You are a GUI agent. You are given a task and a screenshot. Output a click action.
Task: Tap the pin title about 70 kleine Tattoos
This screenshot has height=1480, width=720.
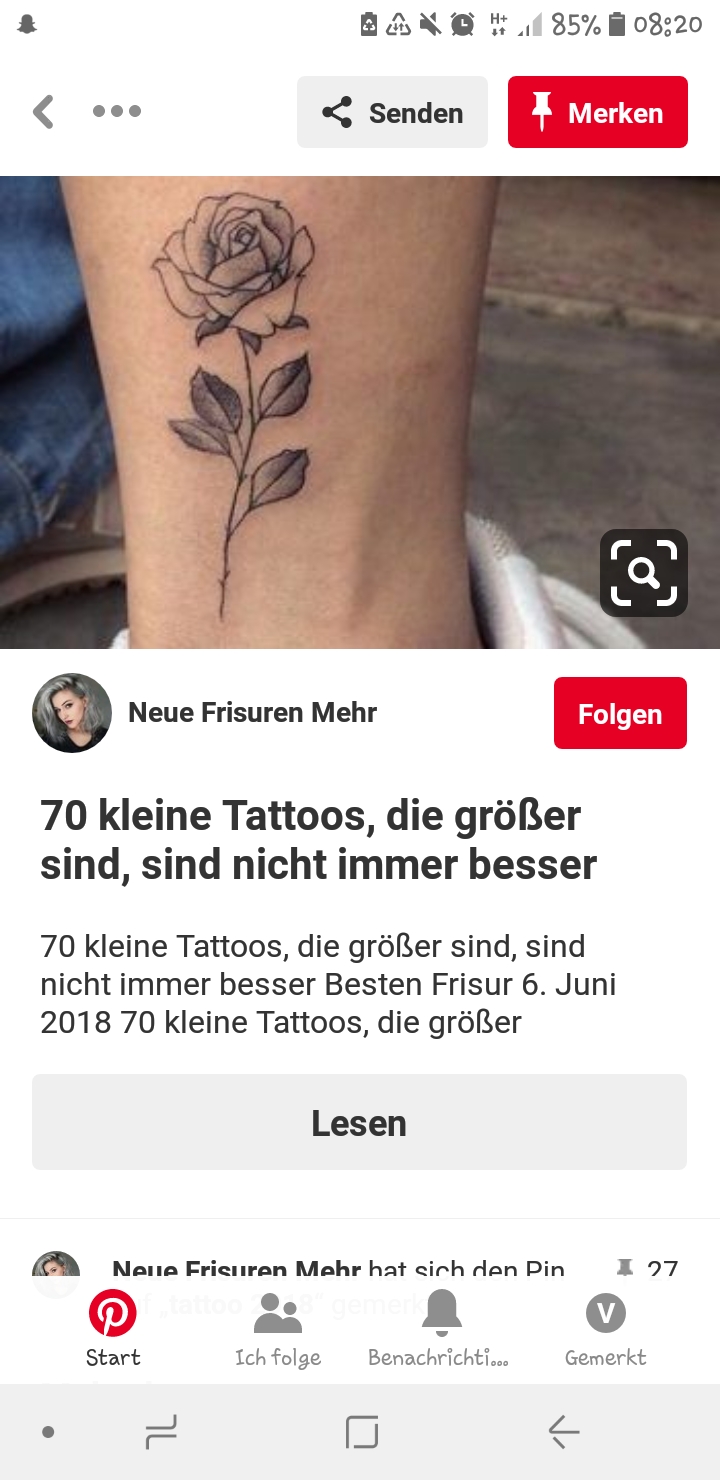(319, 840)
